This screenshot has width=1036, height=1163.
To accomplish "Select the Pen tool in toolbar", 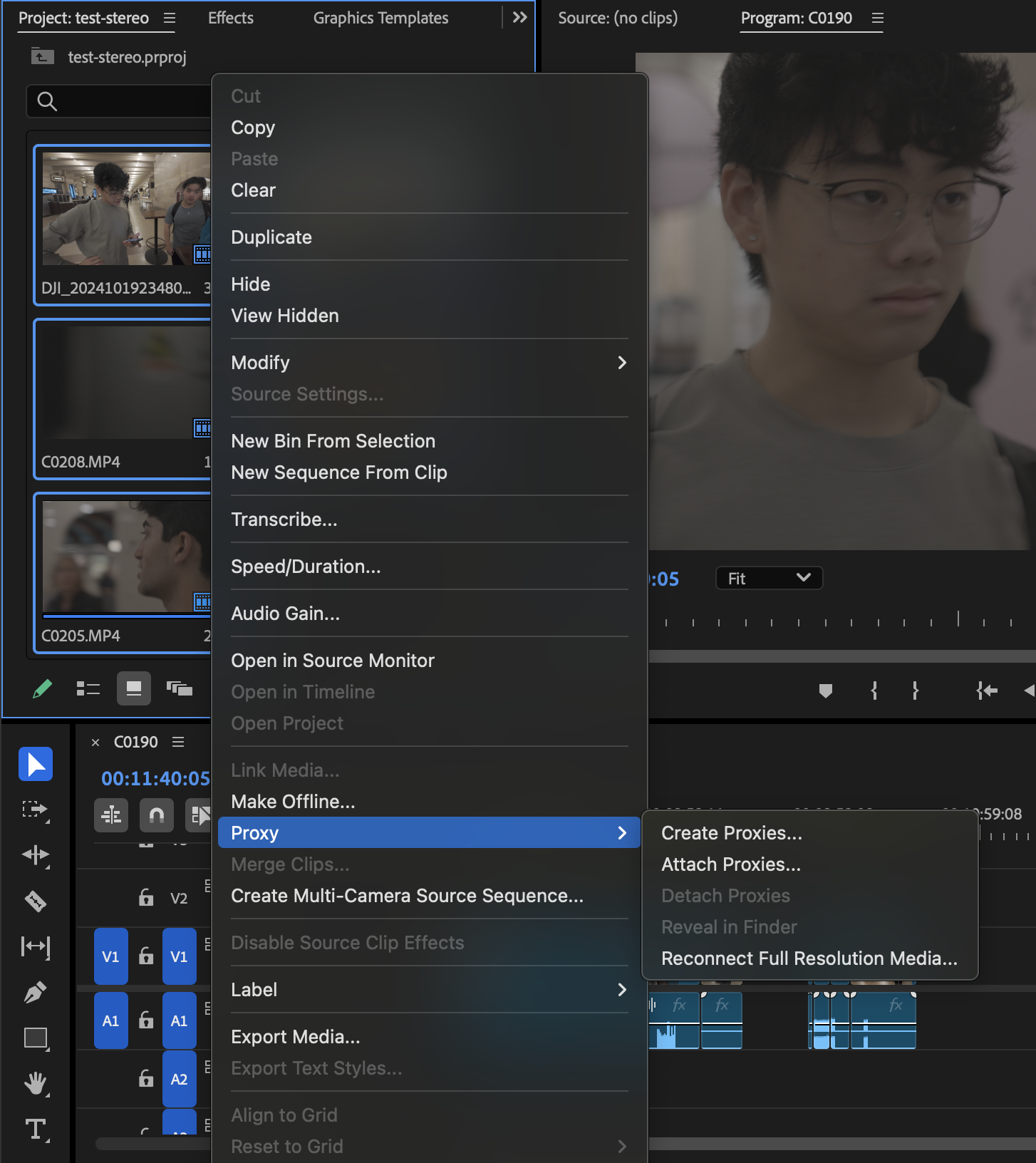I will [36, 992].
